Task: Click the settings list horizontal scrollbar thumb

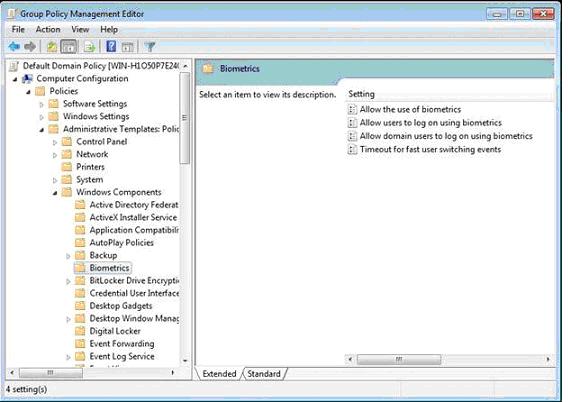Action: click(x=399, y=359)
